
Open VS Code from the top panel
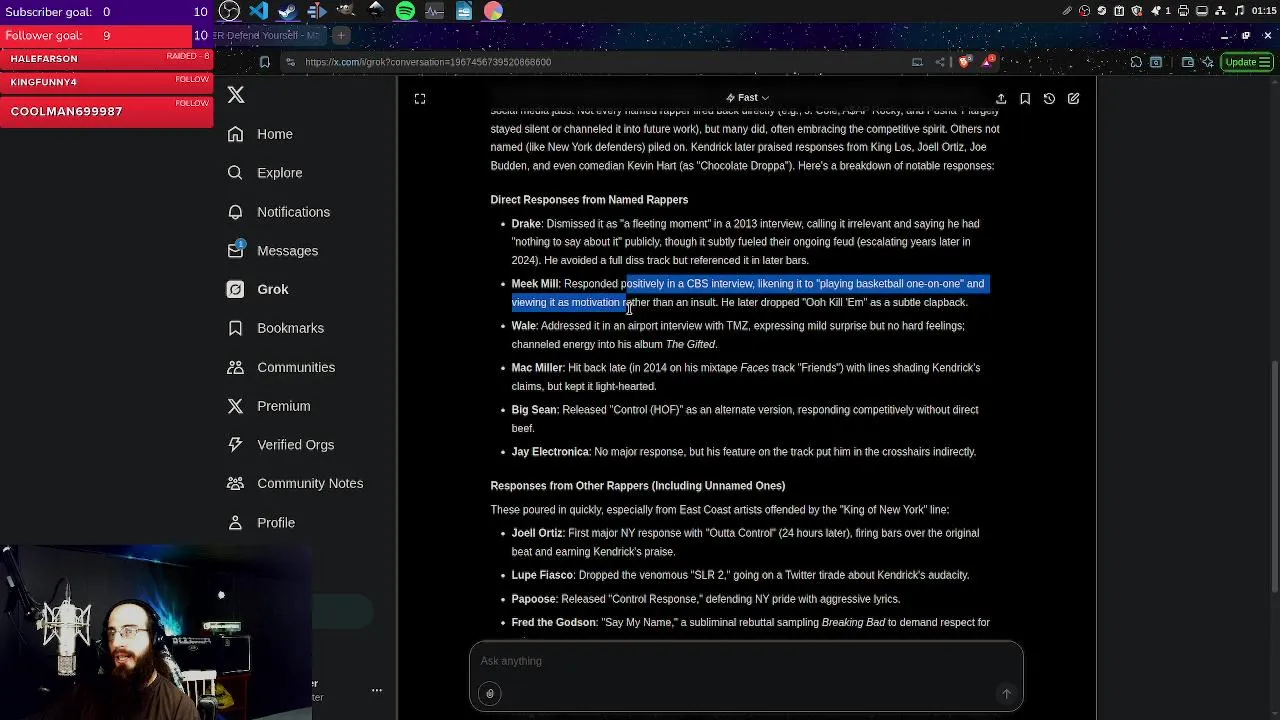[258, 11]
